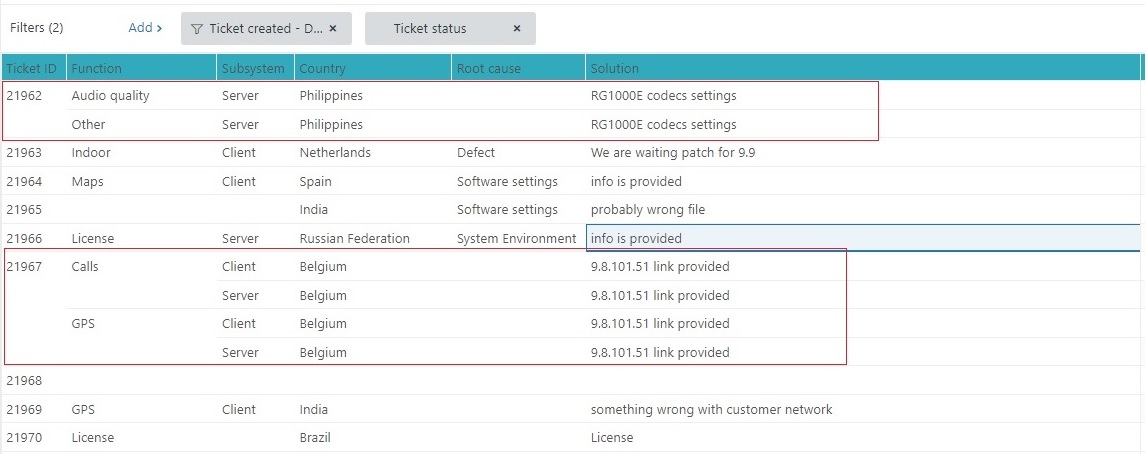Click the Root cause column header
Screen dimensions: 1147x454
tap(488, 68)
